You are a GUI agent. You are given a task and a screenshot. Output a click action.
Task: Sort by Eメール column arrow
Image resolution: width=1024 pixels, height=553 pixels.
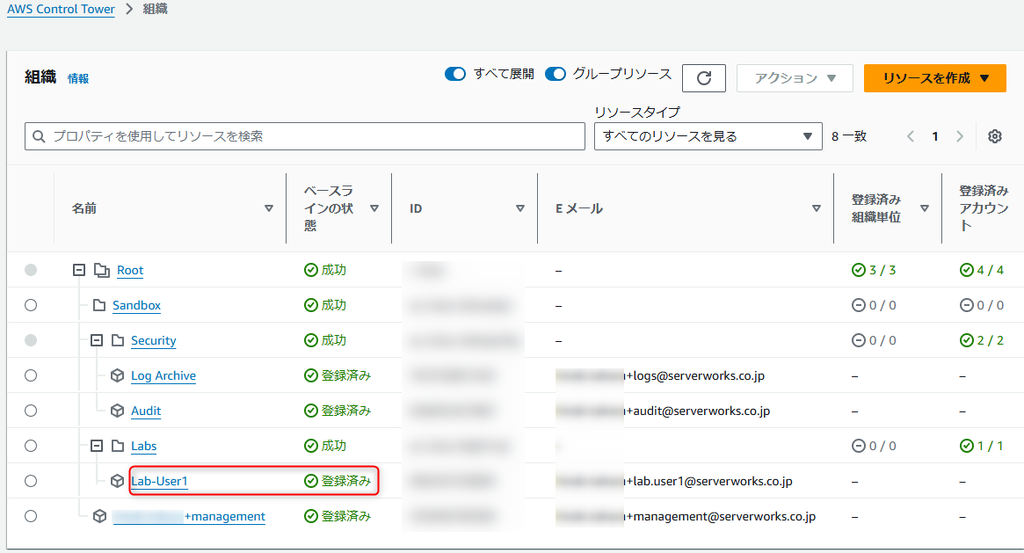[816, 208]
